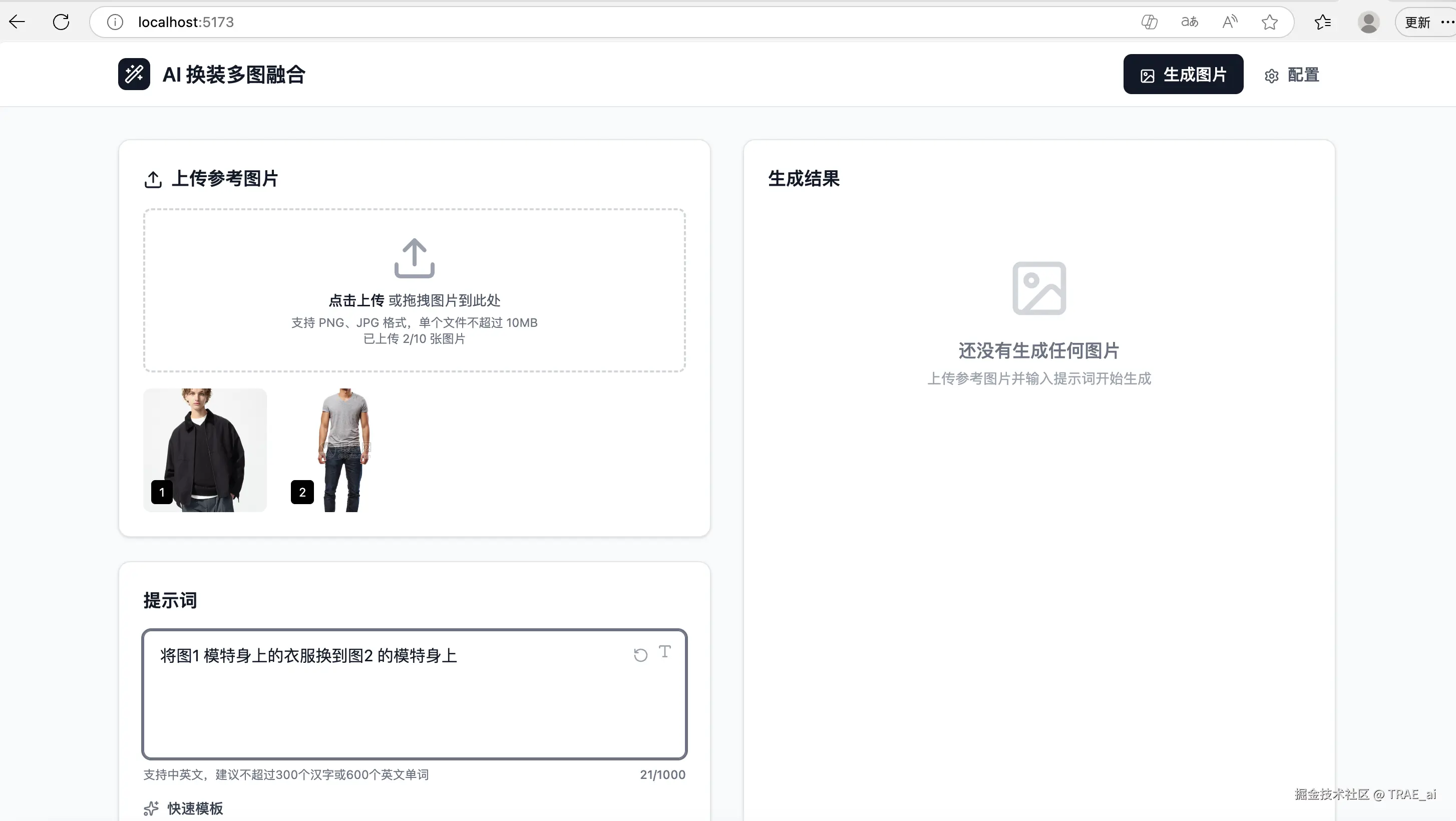This screenshot has height=821, width=1456.
Task: Add page to favorites star
Action: tap(1269, 22)
